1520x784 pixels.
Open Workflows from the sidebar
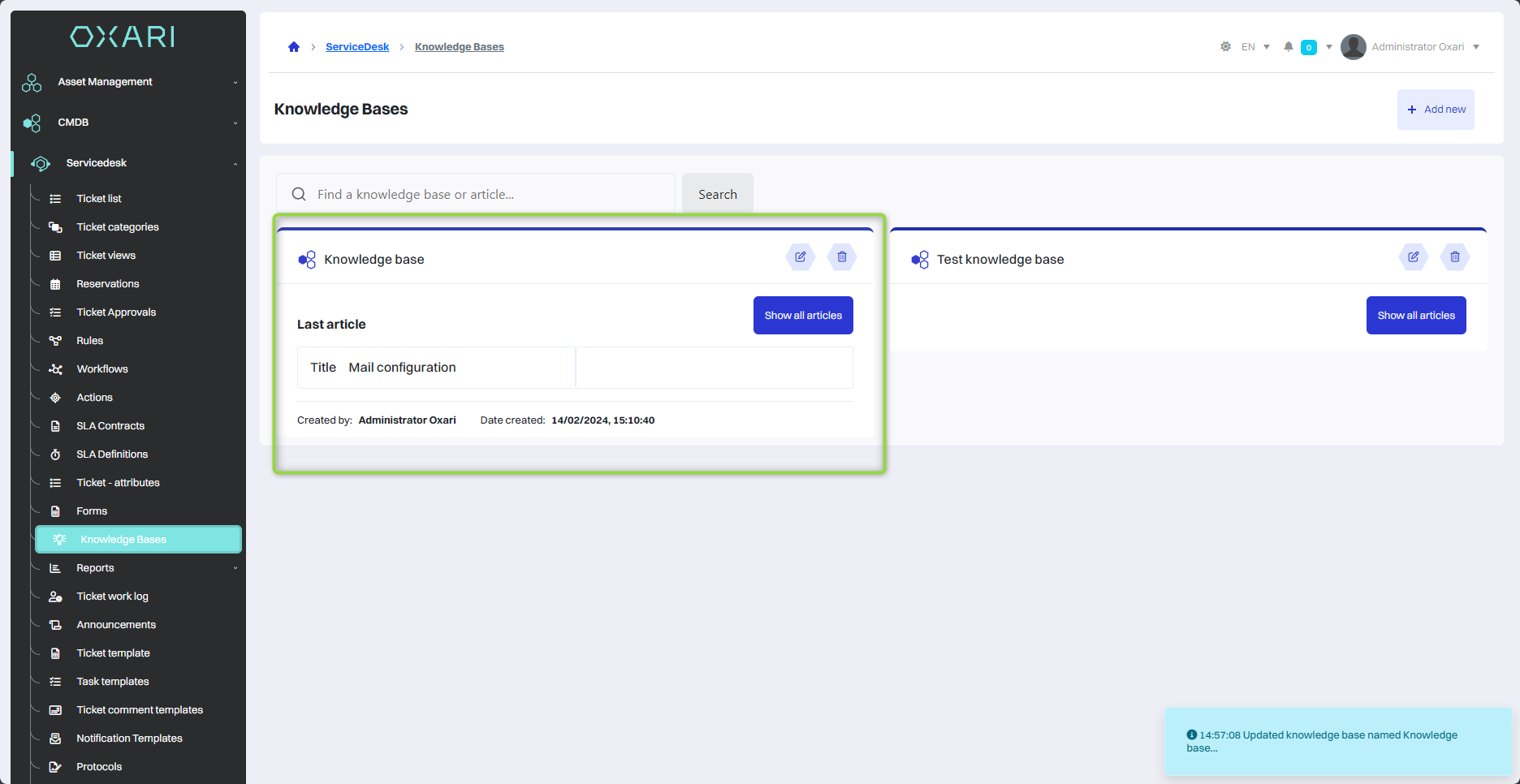(102, 369)
